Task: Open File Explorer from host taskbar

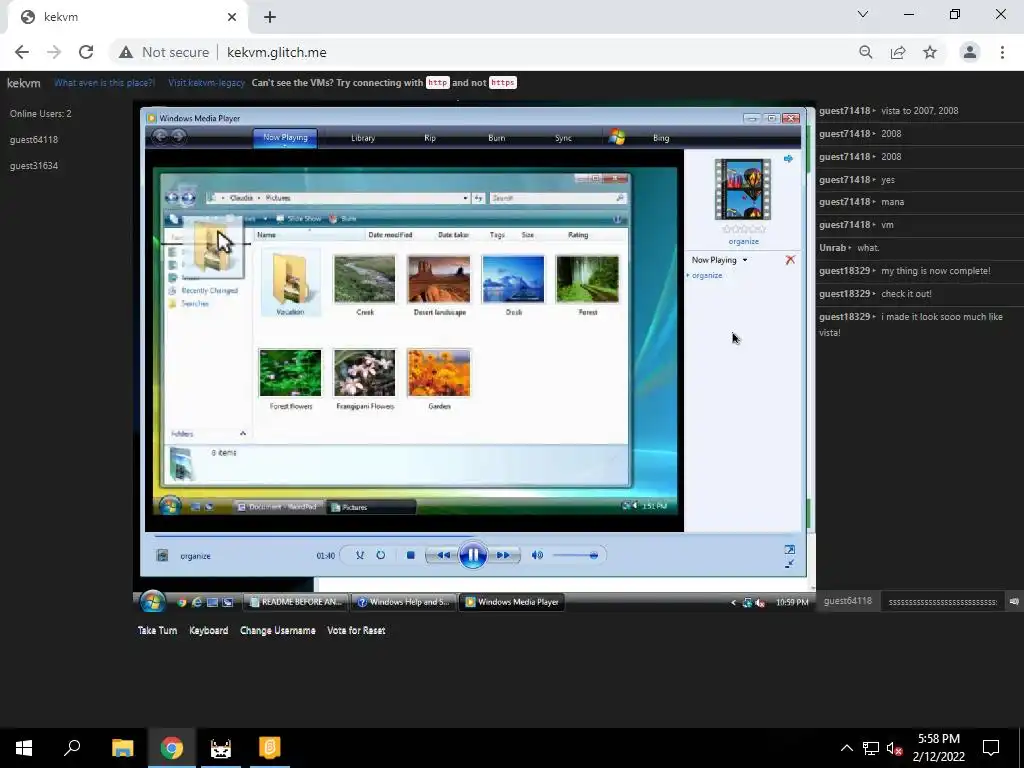Action: 122,748
